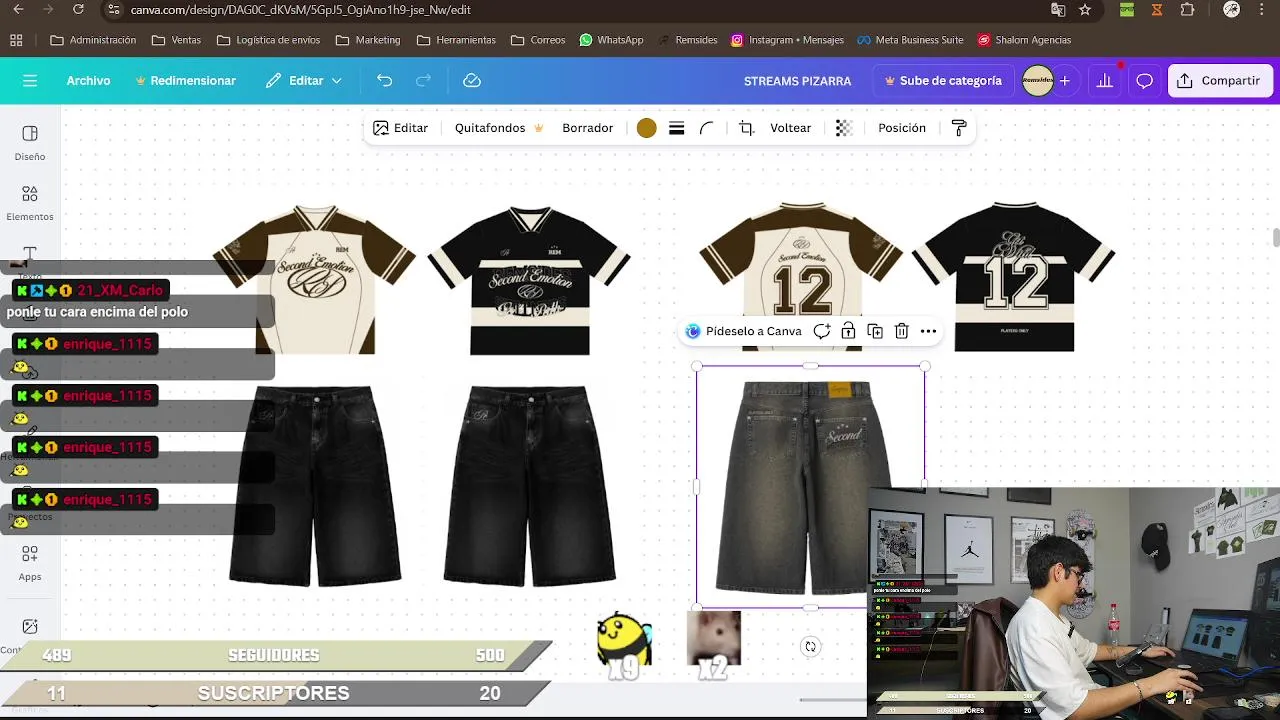The width and height of the screenshot is (1280, 720).
Task: Click Voltear flip option
Action: [790, 128]
